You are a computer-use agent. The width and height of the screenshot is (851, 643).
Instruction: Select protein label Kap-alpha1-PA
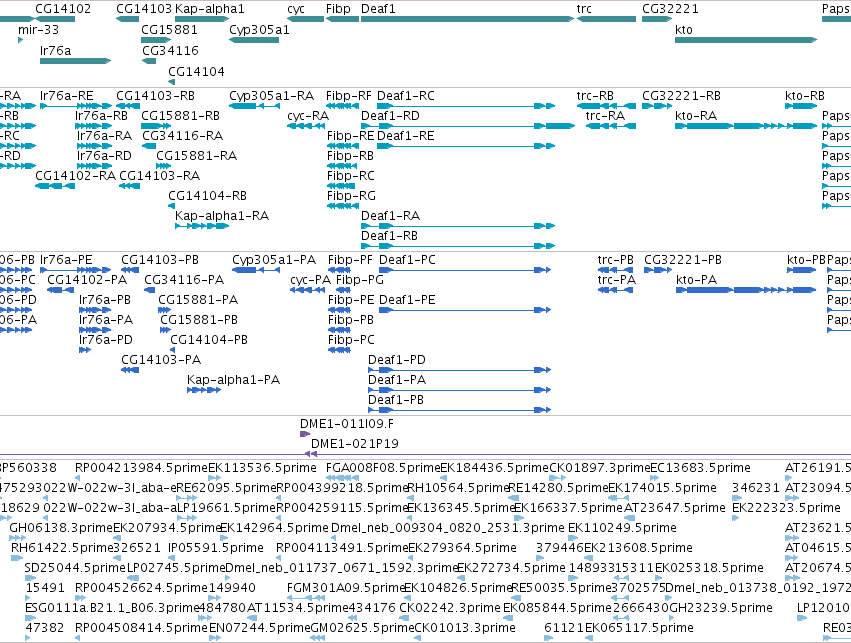tap(233, 380)
